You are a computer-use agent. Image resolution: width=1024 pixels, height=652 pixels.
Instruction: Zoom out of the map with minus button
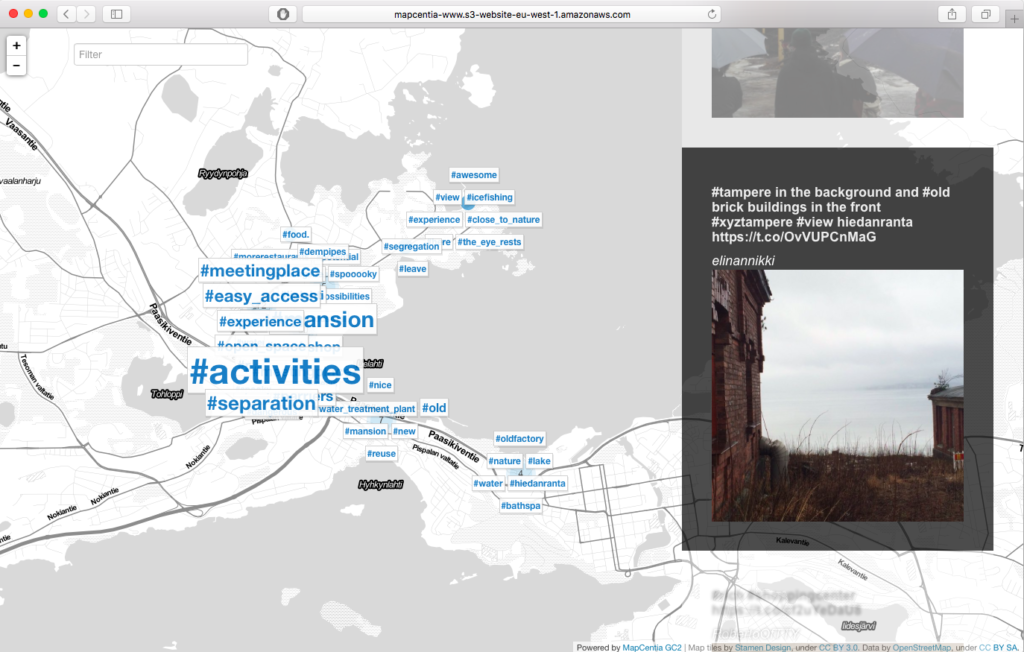click(16, 65)
